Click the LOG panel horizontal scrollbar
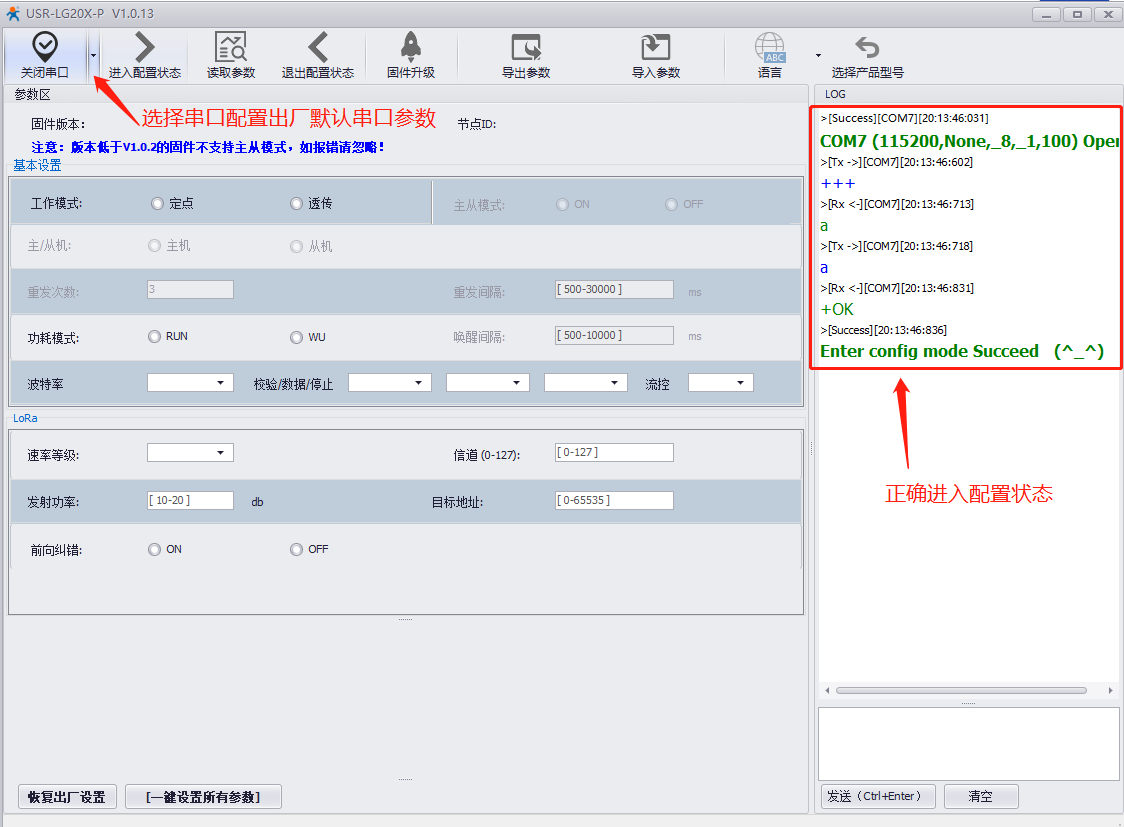The width and height of the screenshot is (1124, 827). point(960,690)
